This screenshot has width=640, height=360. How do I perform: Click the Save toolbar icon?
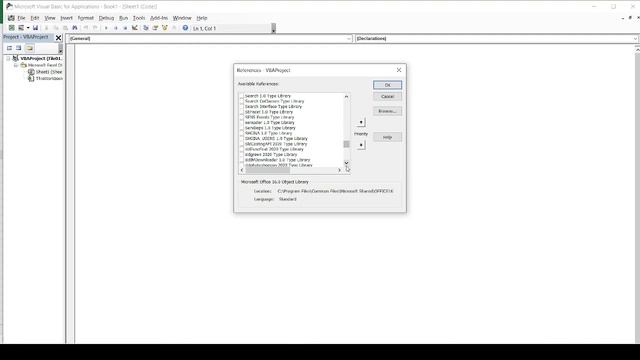coord(36,28)
